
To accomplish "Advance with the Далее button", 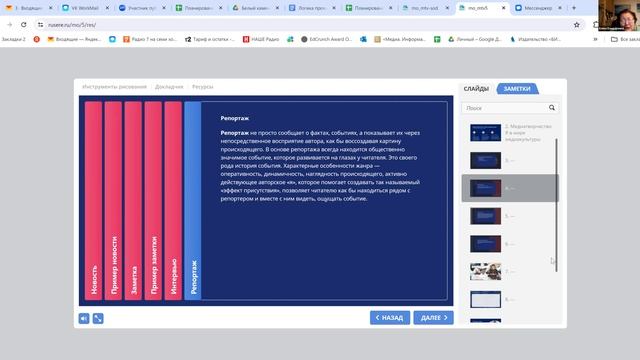I will (433, 318).
